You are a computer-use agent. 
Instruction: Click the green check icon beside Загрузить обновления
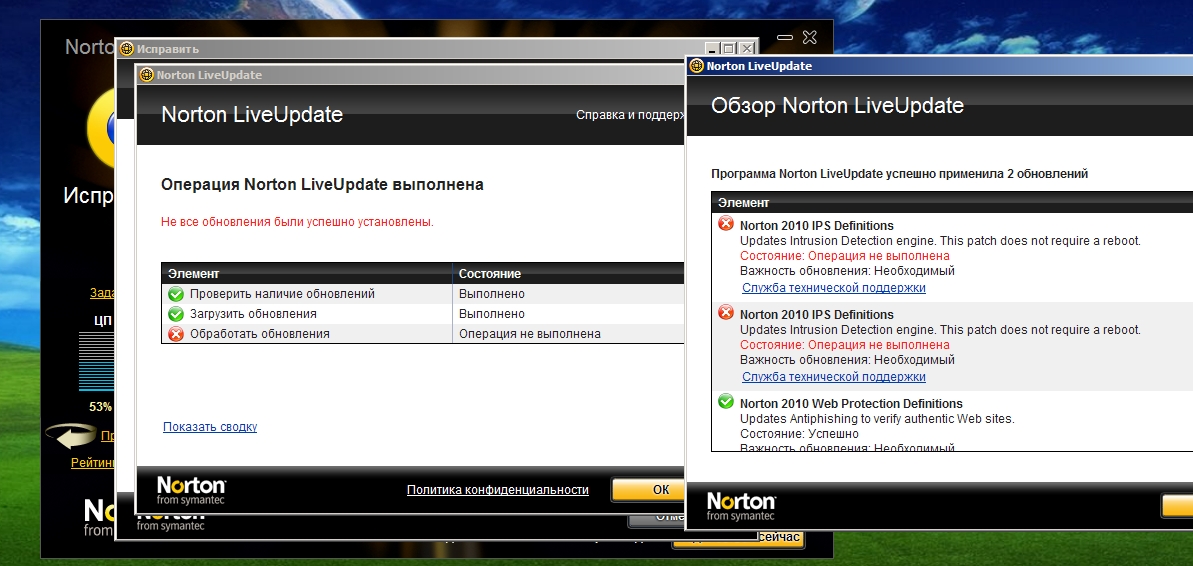click(x=176, y=313)
